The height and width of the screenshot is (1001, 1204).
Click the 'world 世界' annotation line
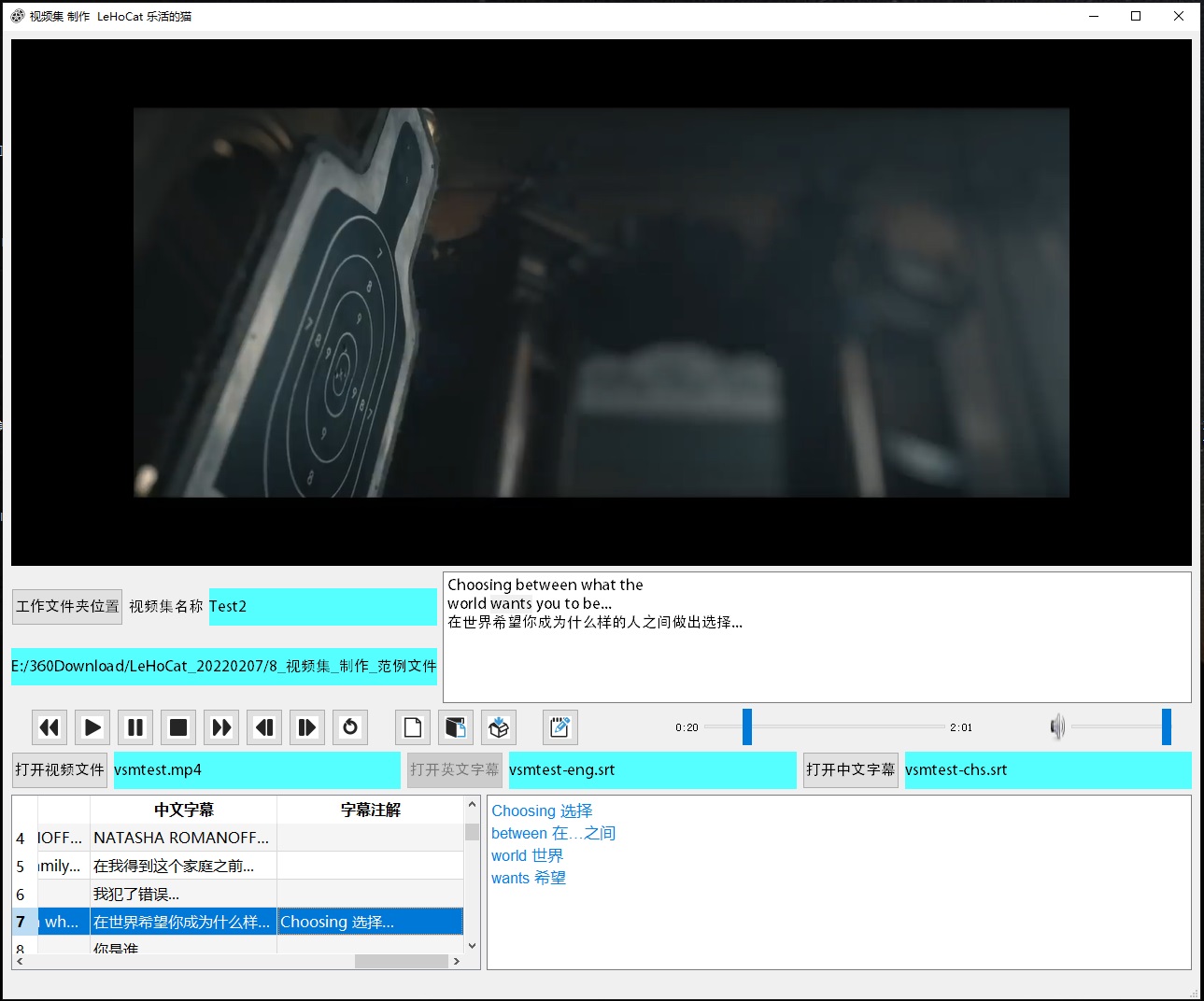pyautogui.click(x=527, y=855)
